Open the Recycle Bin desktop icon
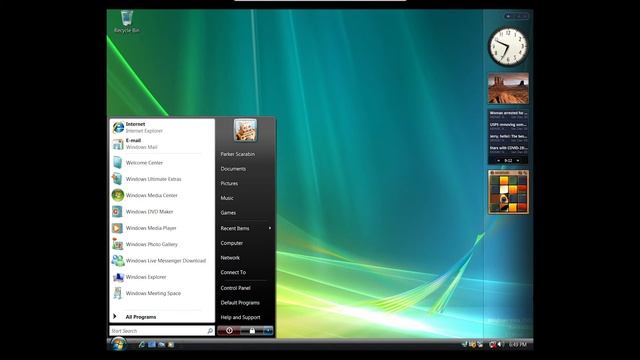 (x=127, y=22)
